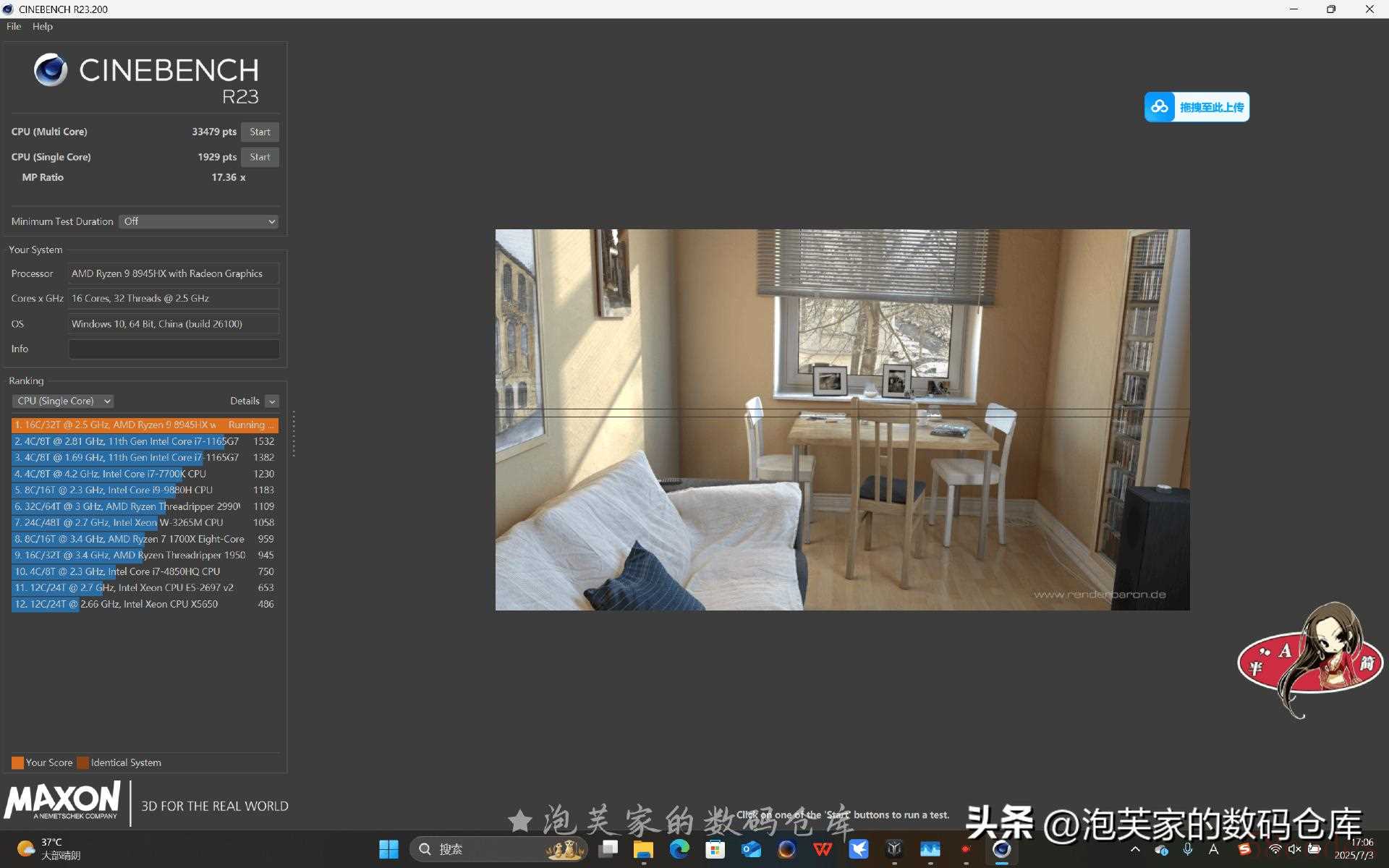Open the red dot recorder app in taskbar
Viewport: 1389px width, 868px height.
(x=966, y=849)
